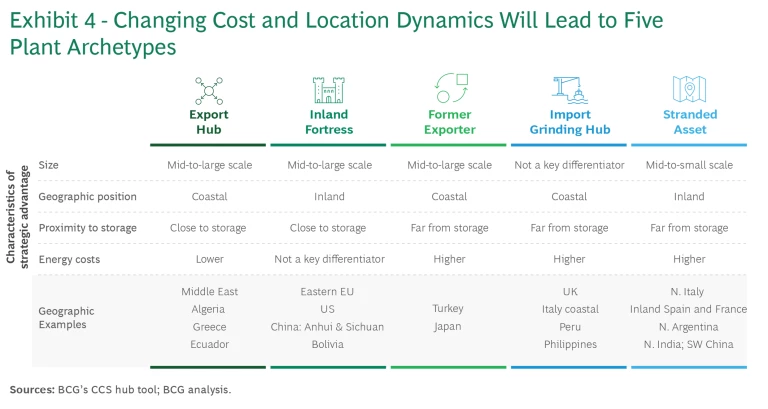
Task: Click Higher energy costs under Former Exporter
Action: coord(449,259)
